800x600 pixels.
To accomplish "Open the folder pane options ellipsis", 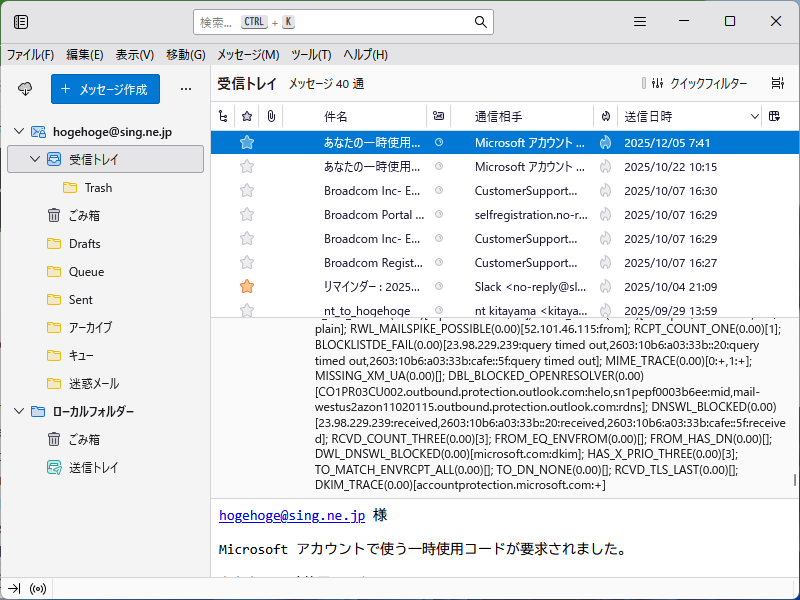I will click(186, 89).
